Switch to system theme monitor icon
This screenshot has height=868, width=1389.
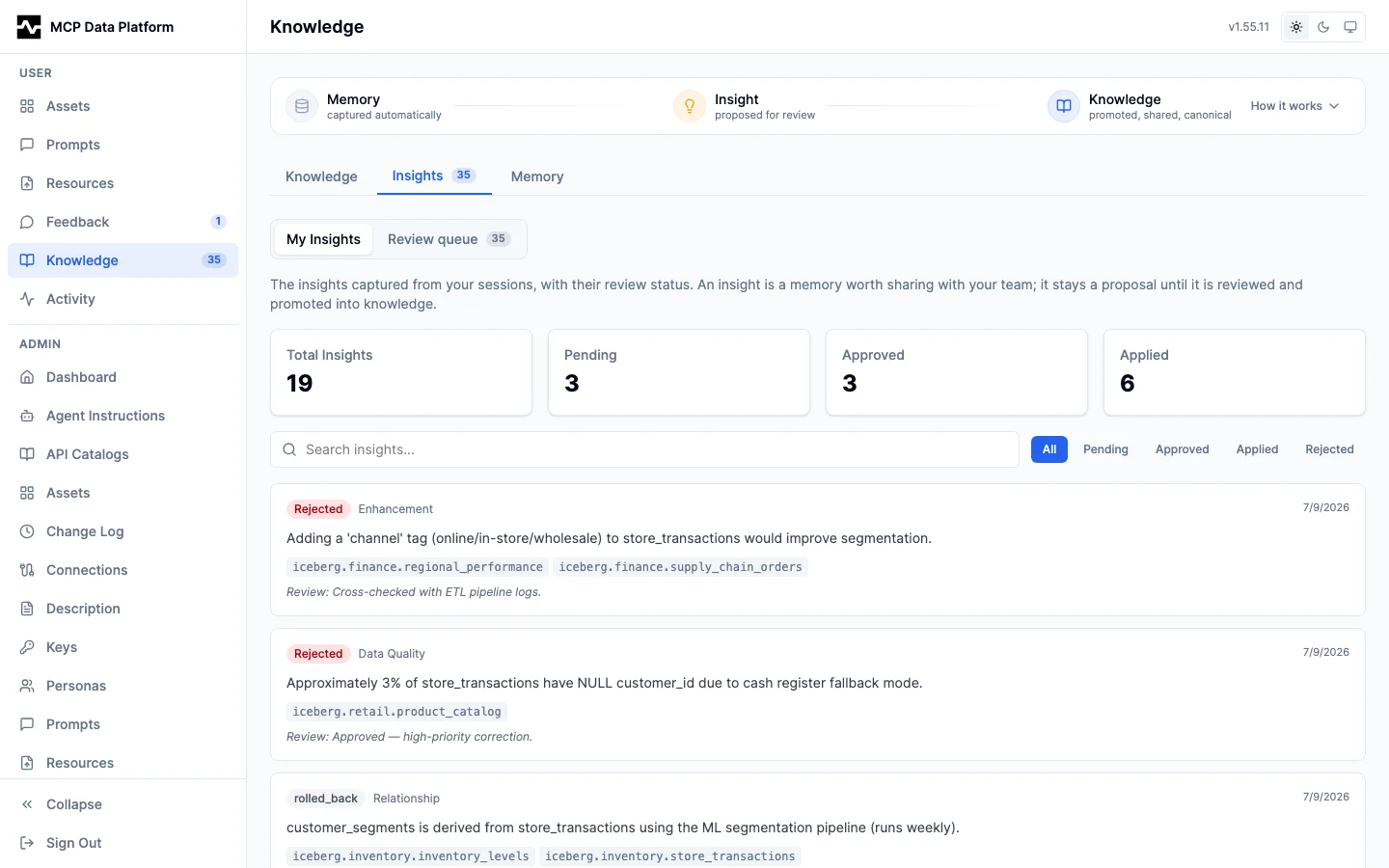coord(1350,27)
